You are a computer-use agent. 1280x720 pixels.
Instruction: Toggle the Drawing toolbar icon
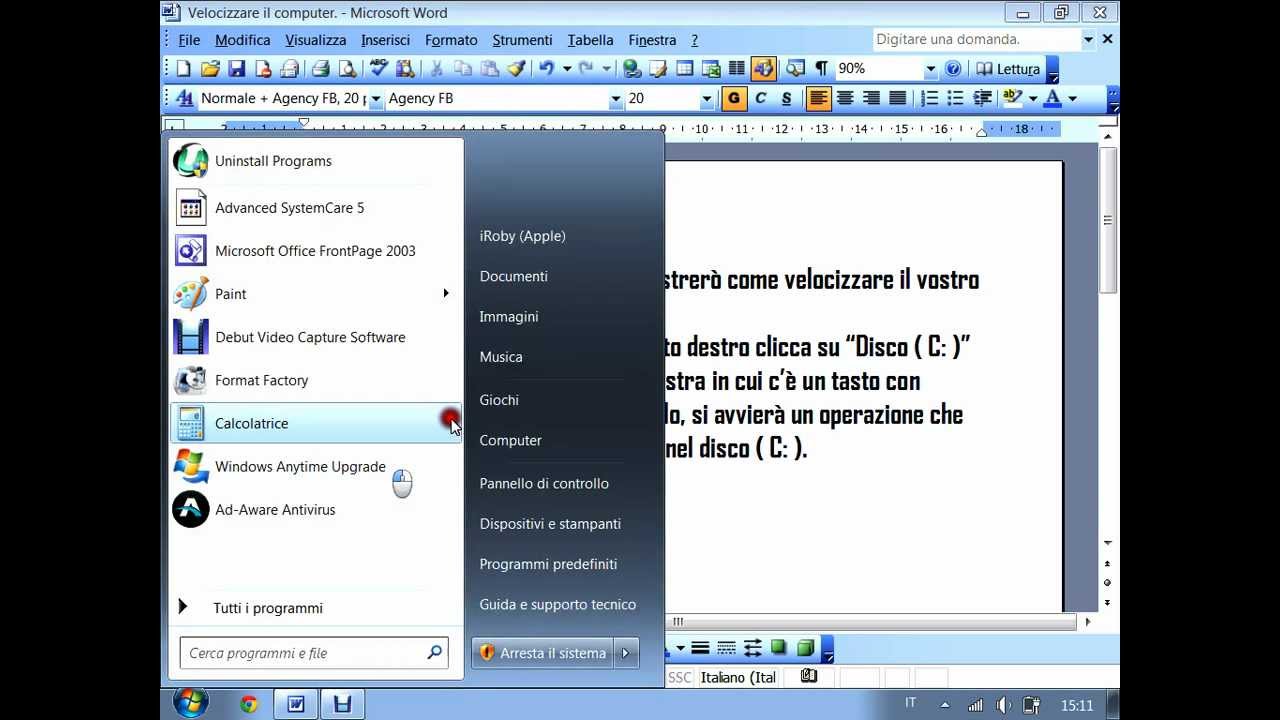(763, 69)
